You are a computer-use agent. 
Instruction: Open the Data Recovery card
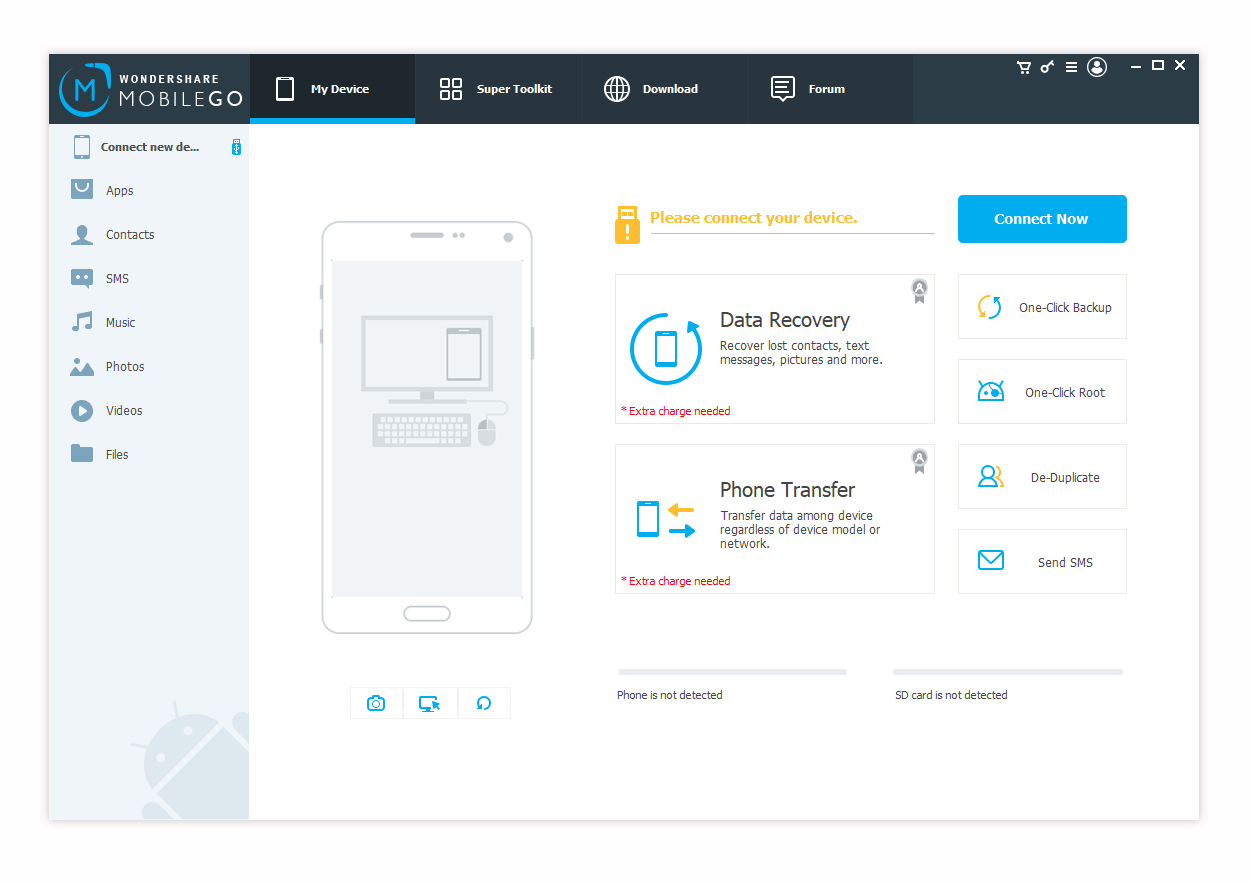[775, 349]
